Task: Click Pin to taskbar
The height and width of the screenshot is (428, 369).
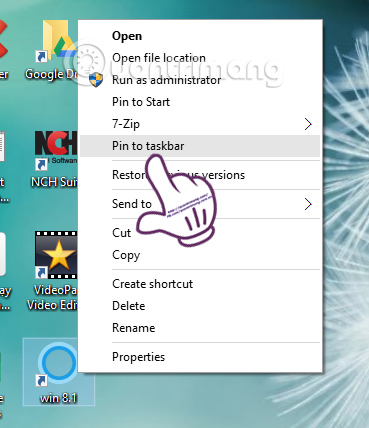Action: tap(200, 146)
